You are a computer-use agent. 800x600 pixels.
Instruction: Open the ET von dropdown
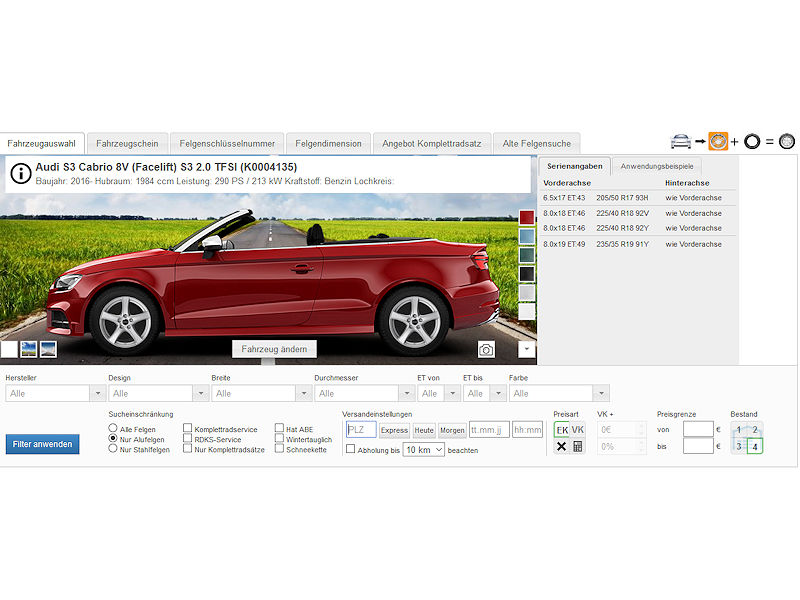pos(439,393)
